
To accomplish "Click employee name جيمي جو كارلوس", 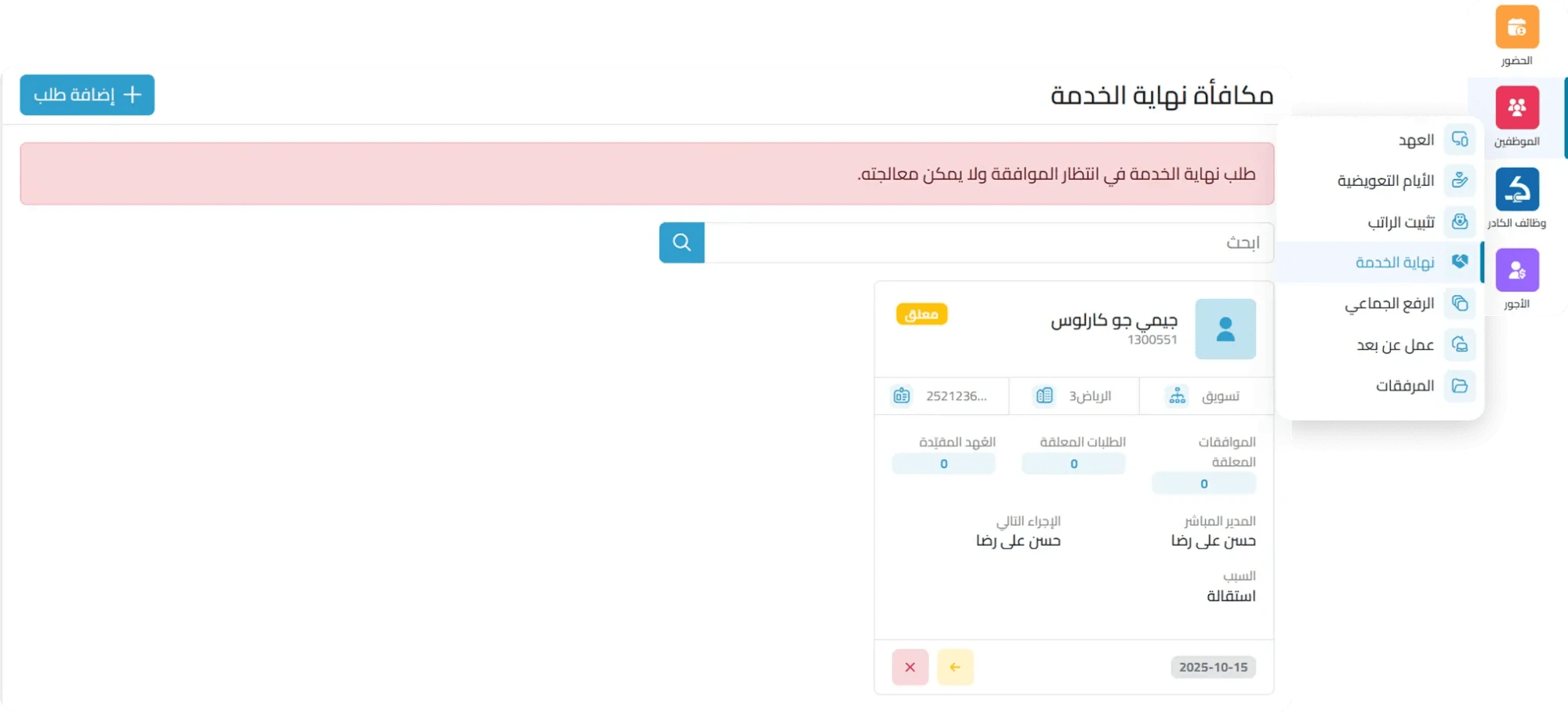I will tap(1114, 320).
